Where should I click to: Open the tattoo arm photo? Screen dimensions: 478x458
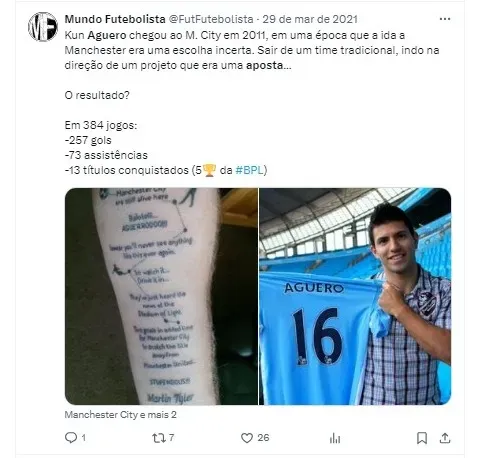coord(161,296)
